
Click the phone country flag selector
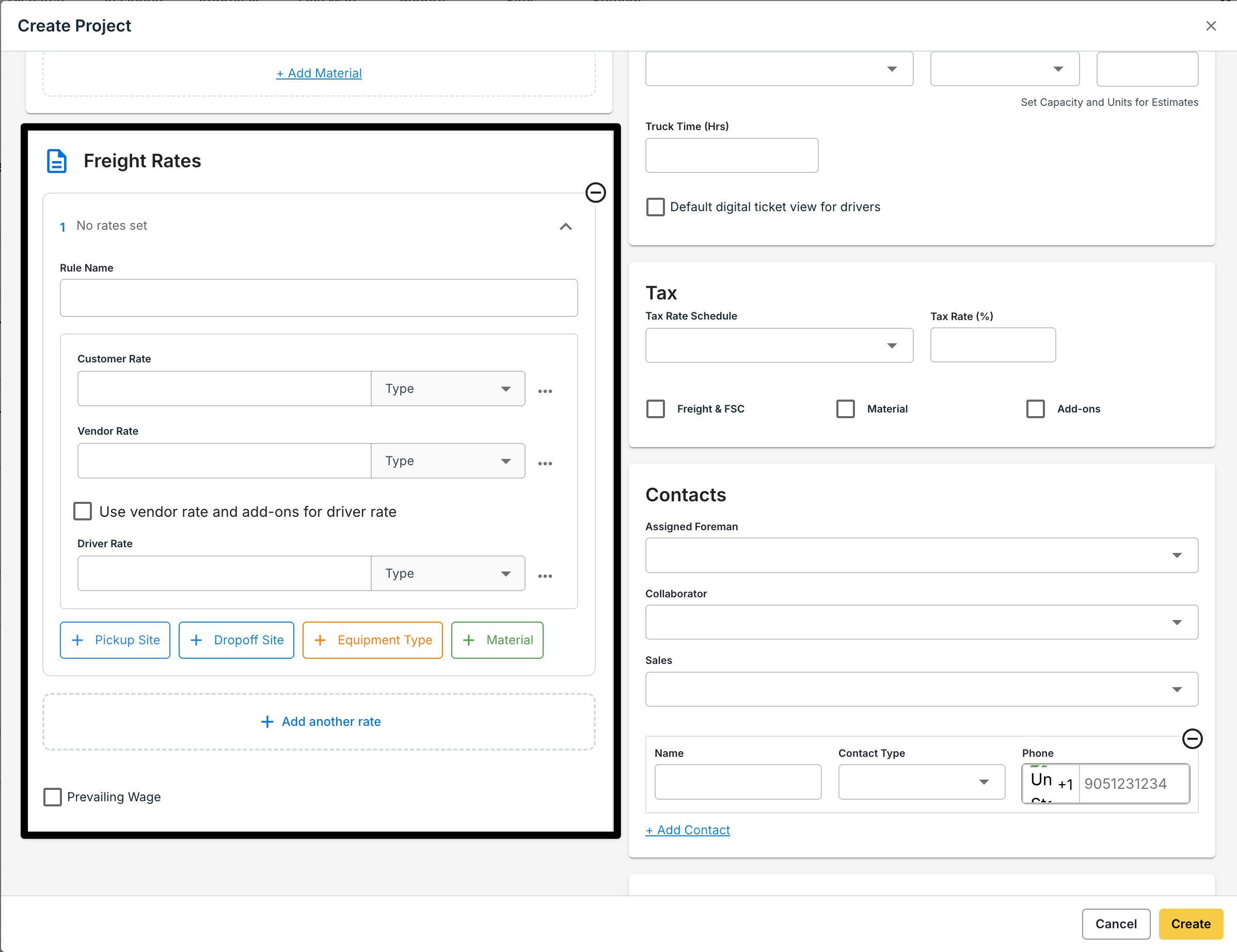pyautogui.click(x=1051, y=784)
